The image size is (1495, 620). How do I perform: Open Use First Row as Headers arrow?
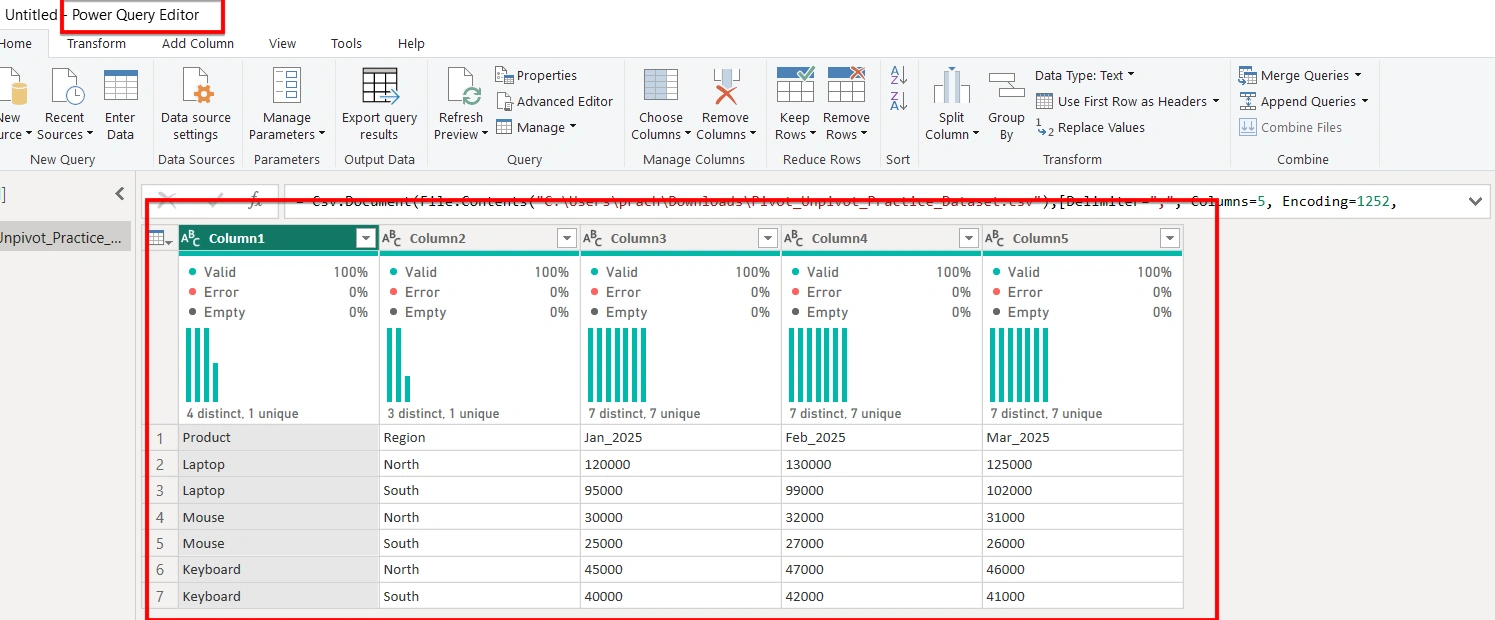(x=1215, y=101)
